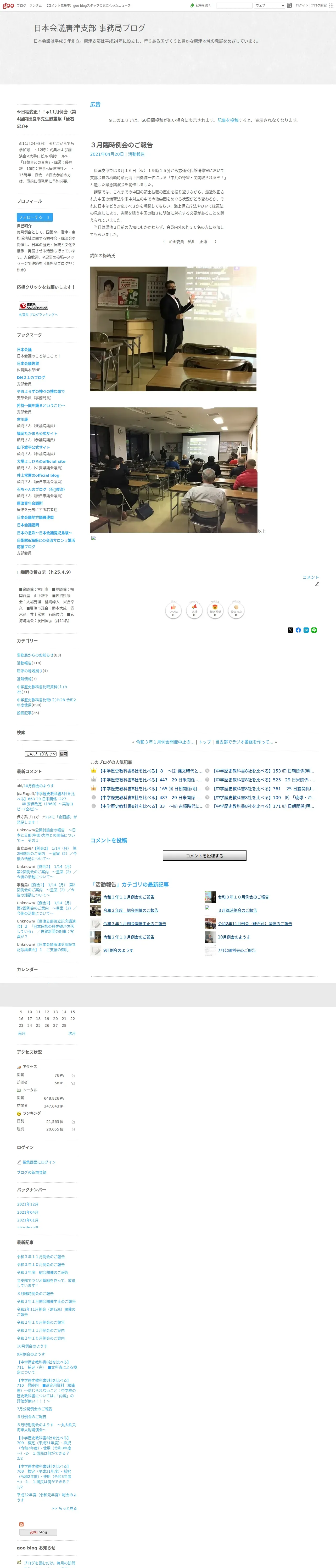Click the 応援 megaphone reaction
Image resolution: width=336 pixels, height=1568 pixels.
click(x=194, y=610)
